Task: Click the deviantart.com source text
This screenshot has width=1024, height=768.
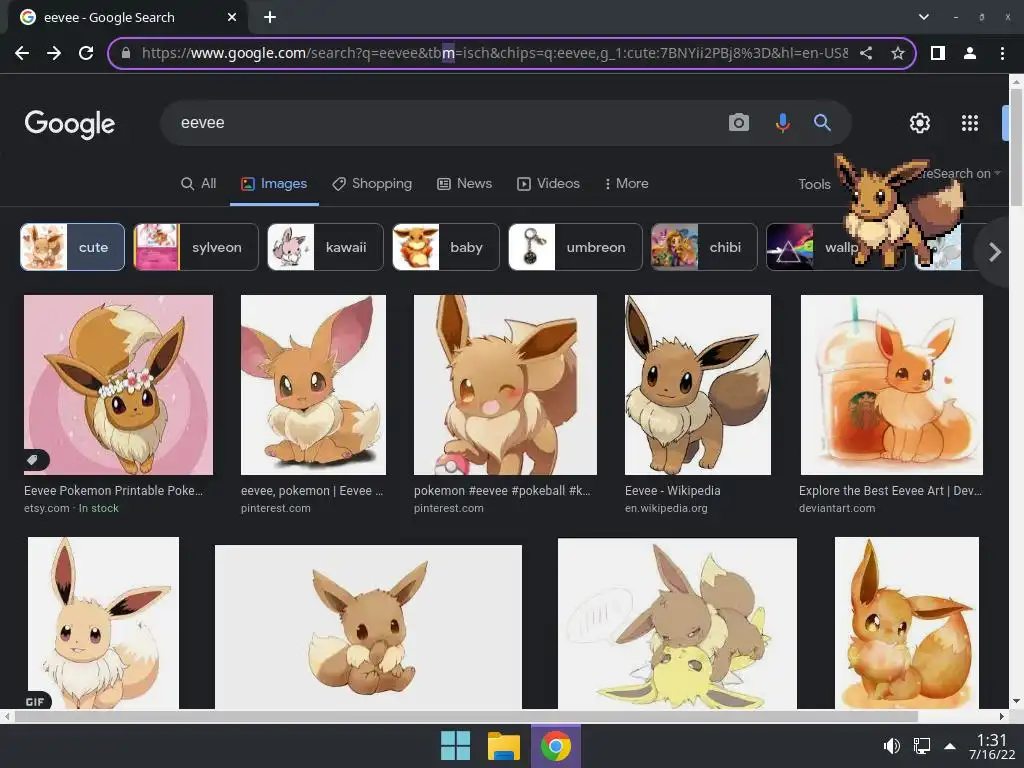Action: (837, 508)
